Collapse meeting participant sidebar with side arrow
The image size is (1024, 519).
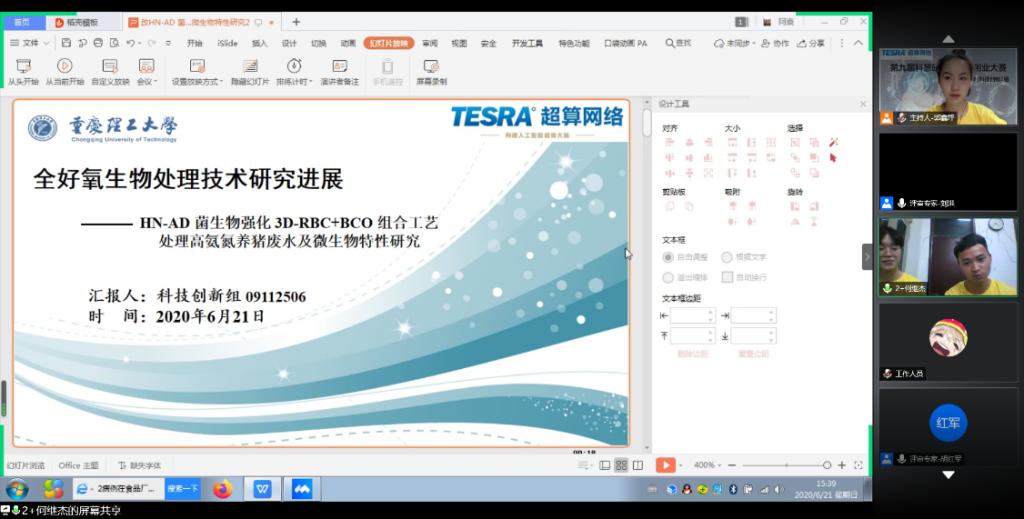click(x=867, y=257)
